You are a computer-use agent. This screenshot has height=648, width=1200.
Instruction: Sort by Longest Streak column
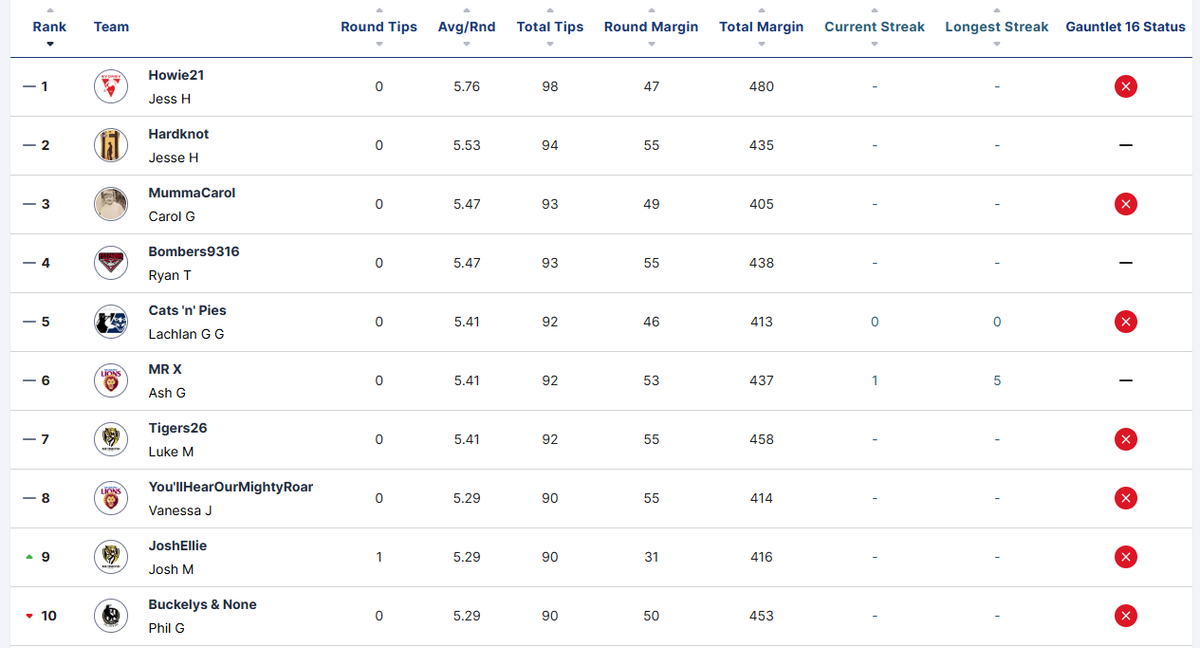(997, 27)
